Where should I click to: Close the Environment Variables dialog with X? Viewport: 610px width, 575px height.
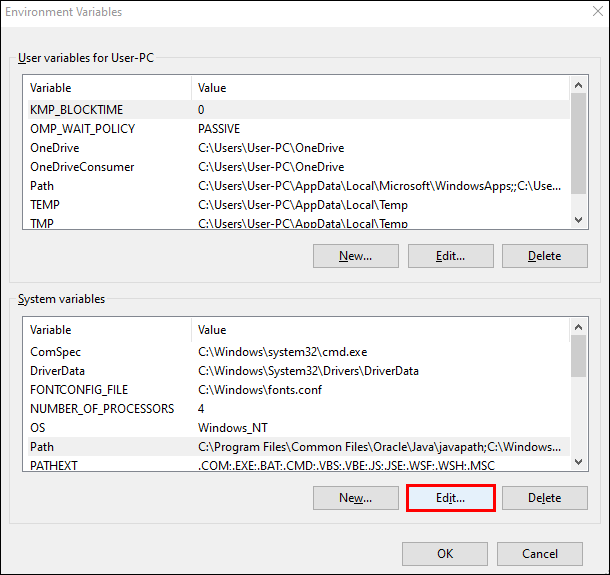[x=598, y=11]
